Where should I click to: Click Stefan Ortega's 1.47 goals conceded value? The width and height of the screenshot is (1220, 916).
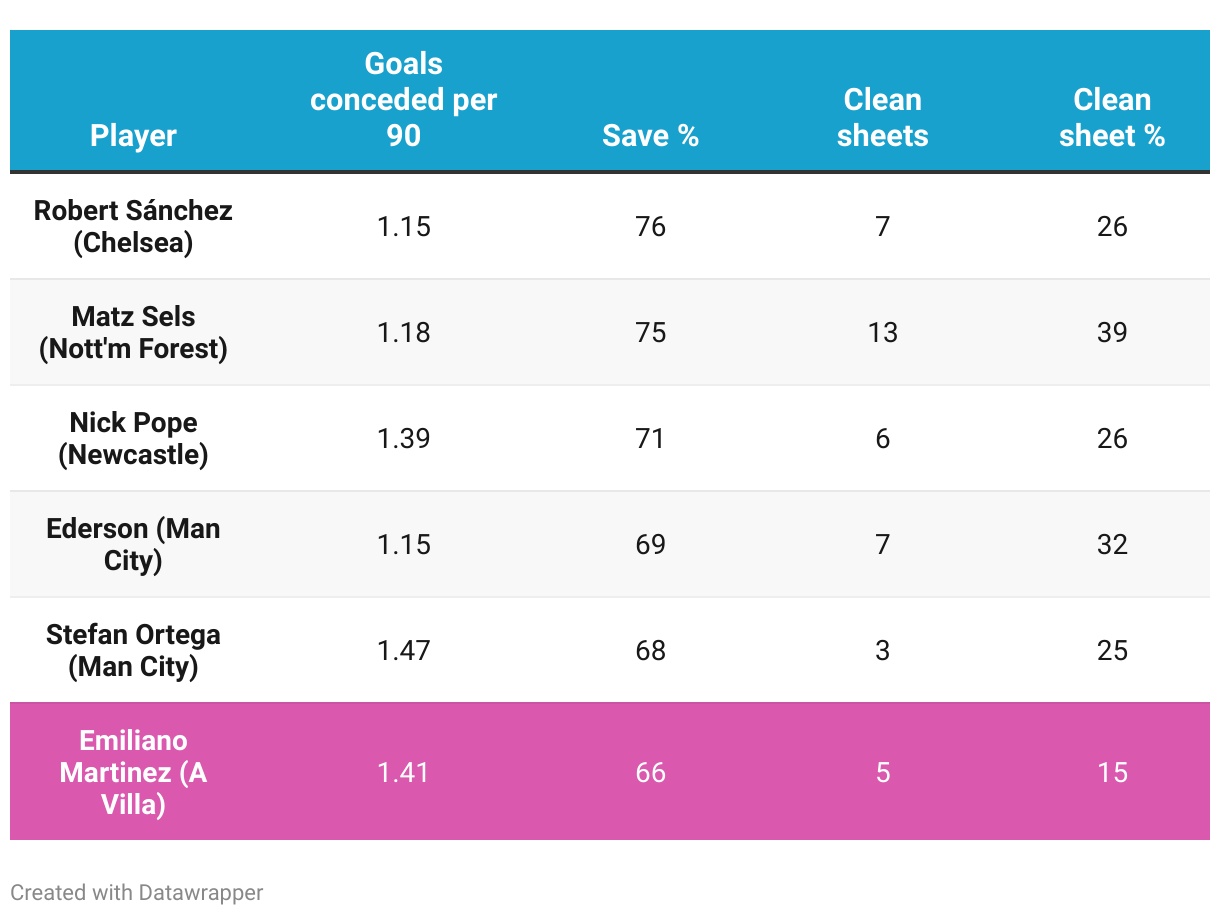click(403, 650)
